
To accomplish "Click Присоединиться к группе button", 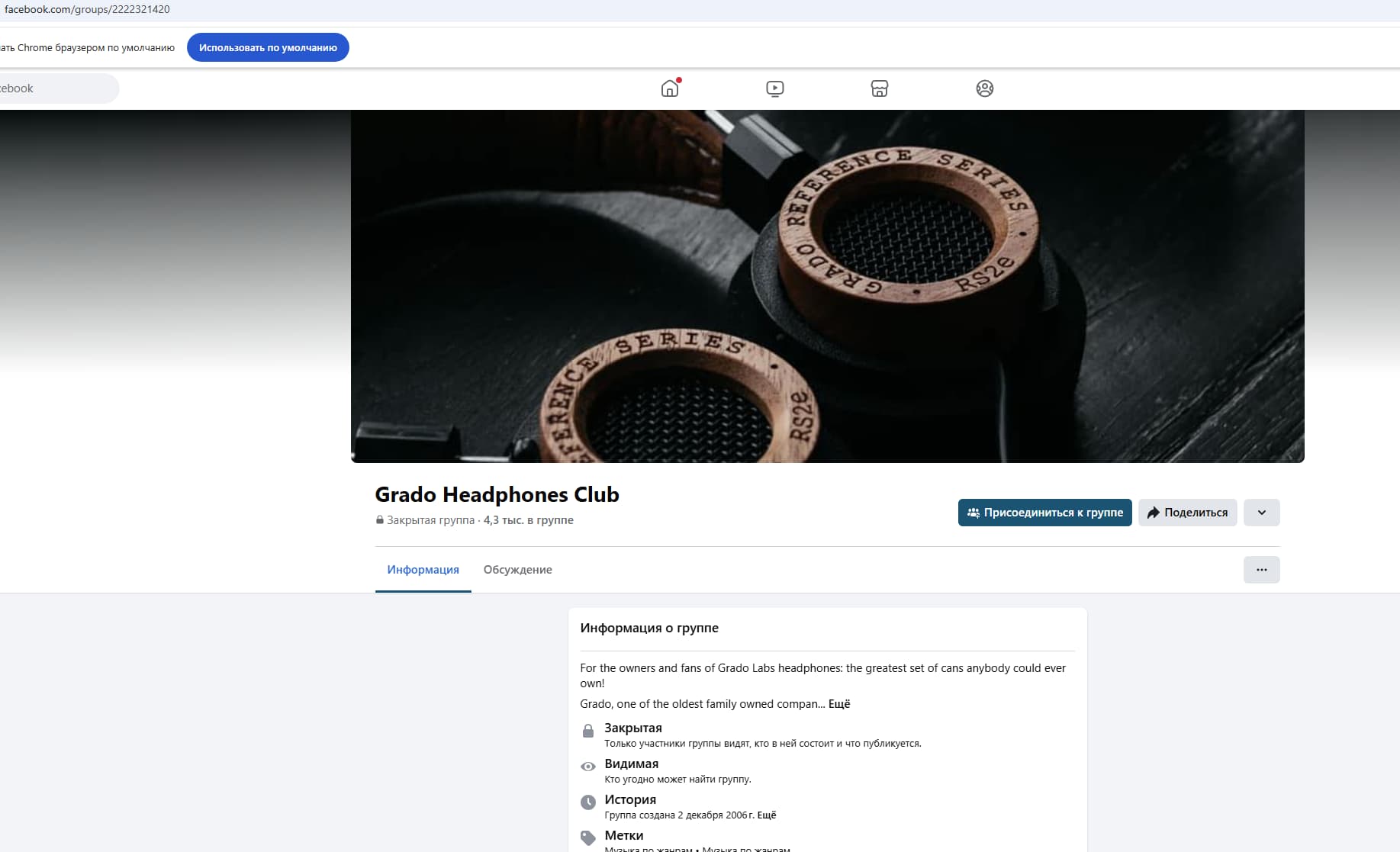I will click(1044, 513).
